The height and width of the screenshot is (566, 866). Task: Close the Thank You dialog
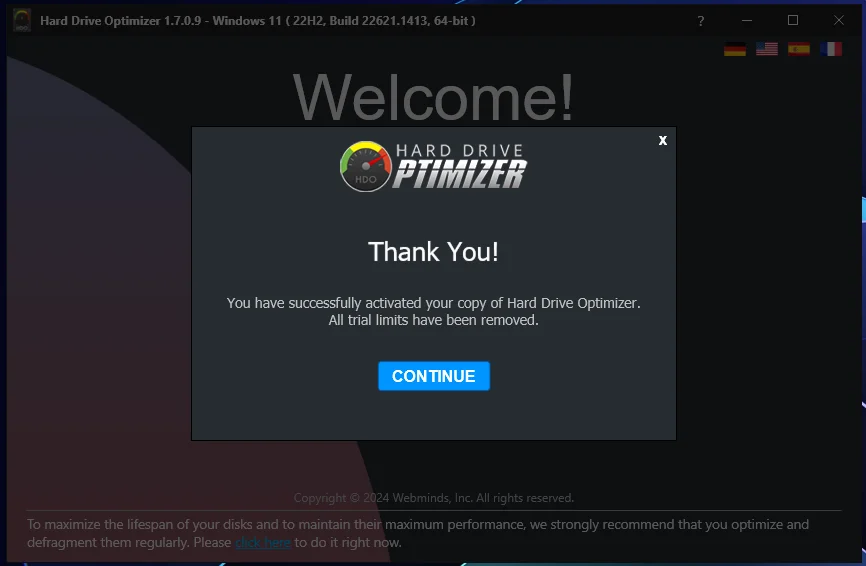[663, 140]
